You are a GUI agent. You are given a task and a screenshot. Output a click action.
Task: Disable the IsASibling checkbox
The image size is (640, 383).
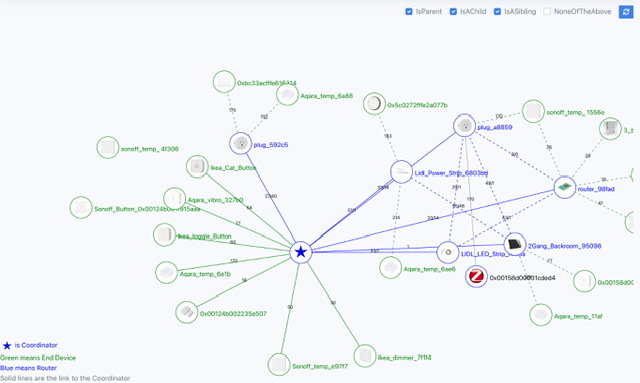click(497, 11)
